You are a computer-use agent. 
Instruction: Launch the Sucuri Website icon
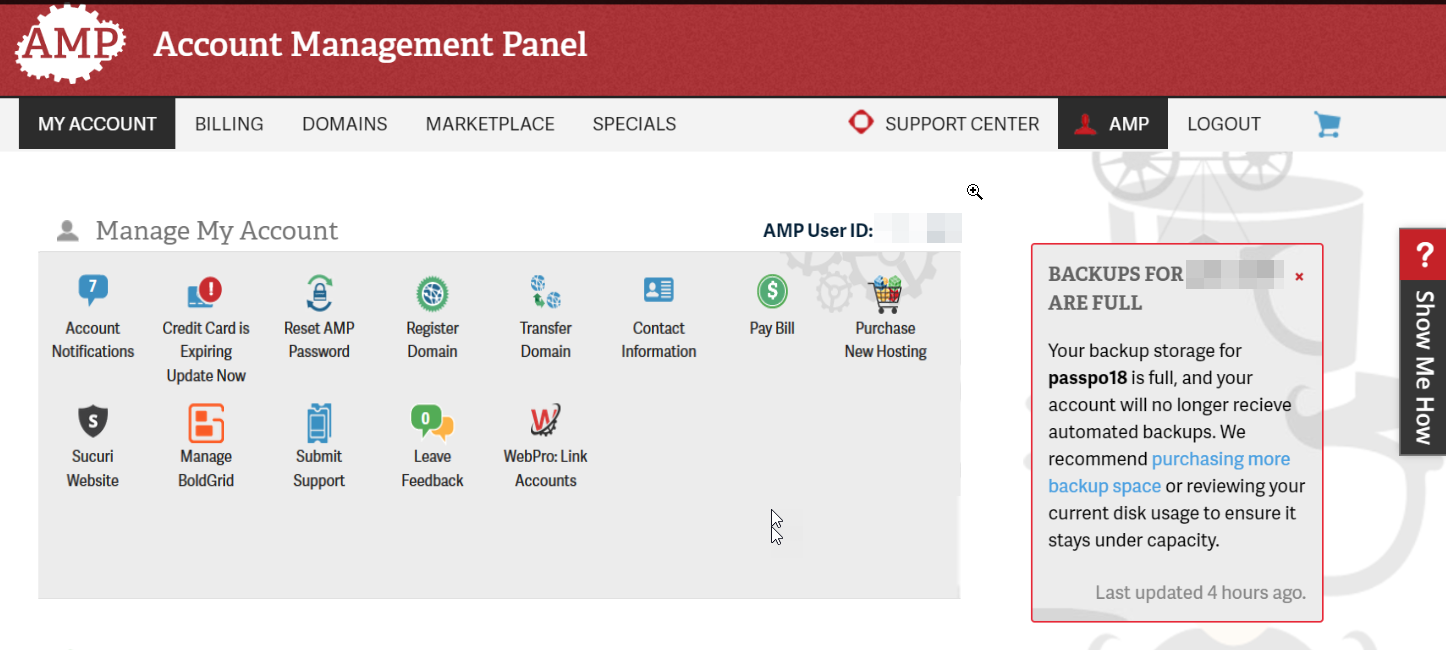coord(93,422)
